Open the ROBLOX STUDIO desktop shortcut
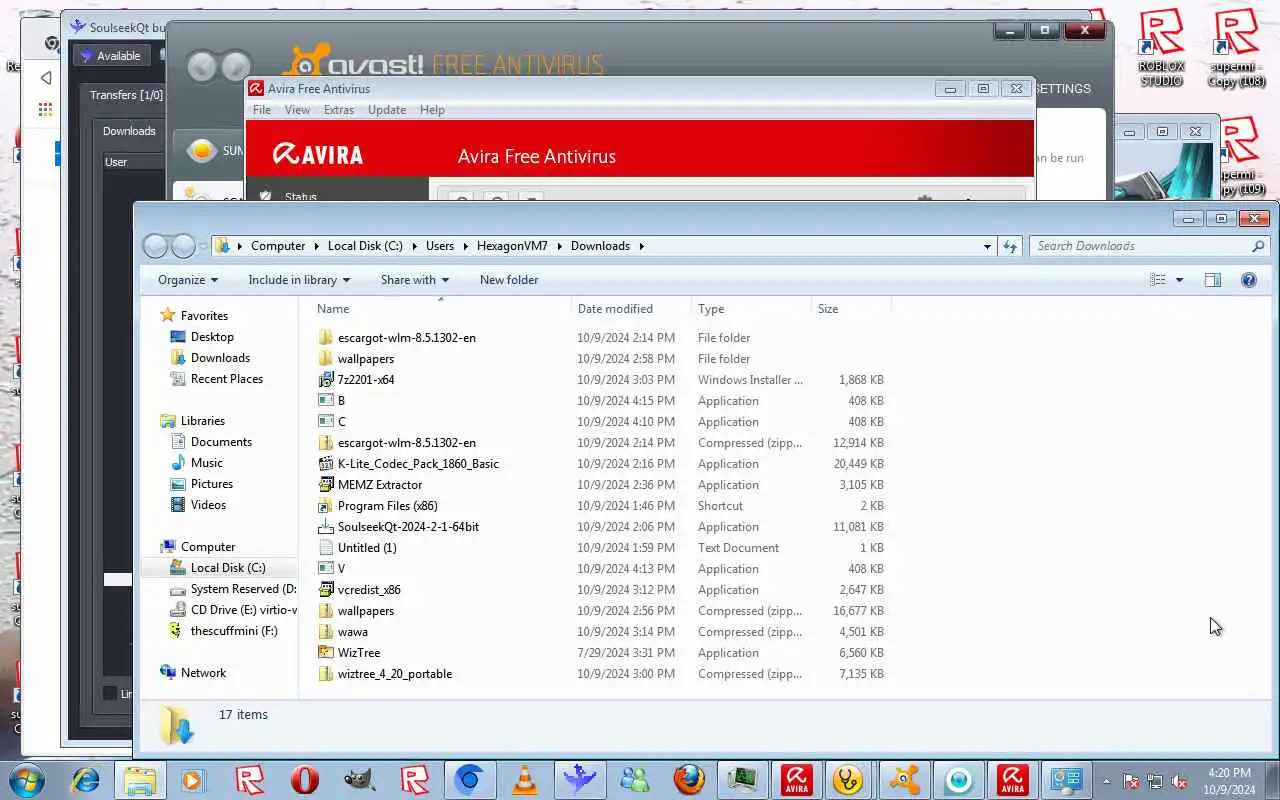Viewport: 1280px width, 800px height. pos(1161,46)
